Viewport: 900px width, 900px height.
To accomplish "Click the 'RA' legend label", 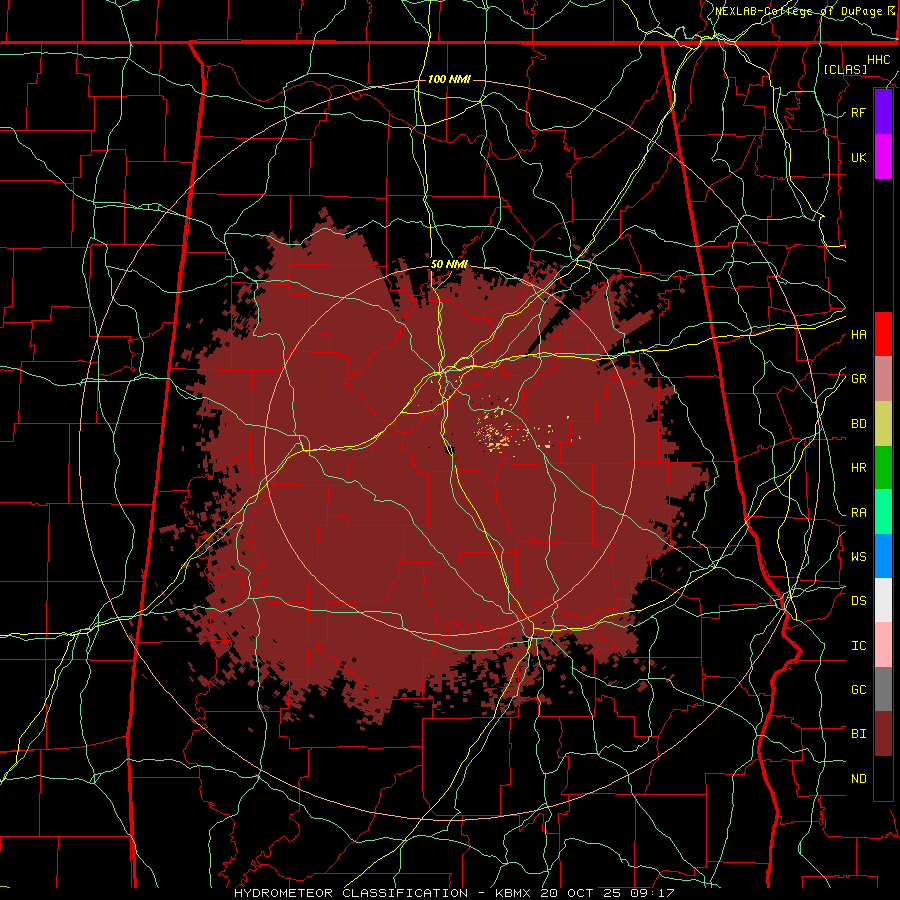I will click(858, 513).
